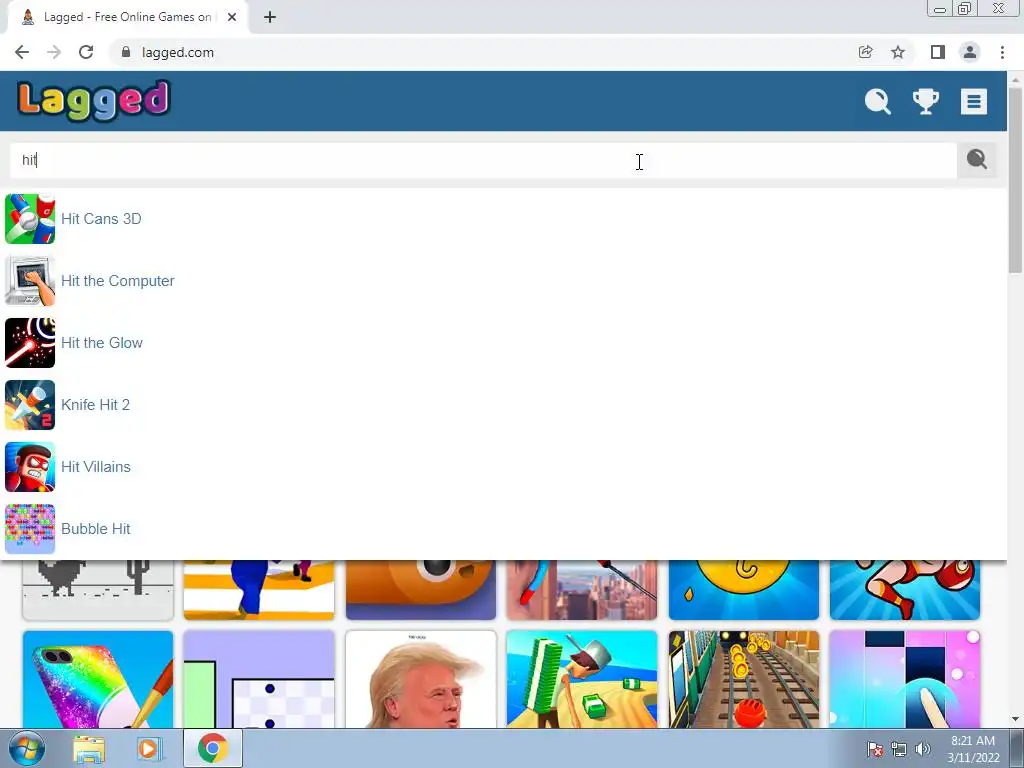Open the subway railway runner game thumbnail
This screenshot has height=768, width=1024.
(744, 679)
